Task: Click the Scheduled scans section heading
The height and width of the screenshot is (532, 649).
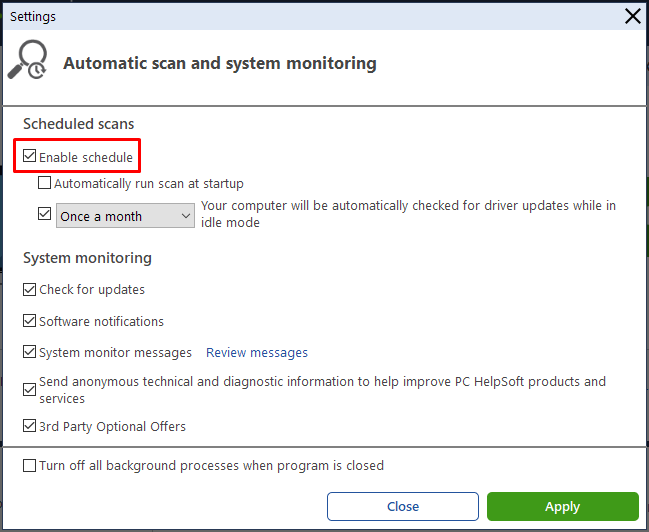Action: click(x=79, y=124)
